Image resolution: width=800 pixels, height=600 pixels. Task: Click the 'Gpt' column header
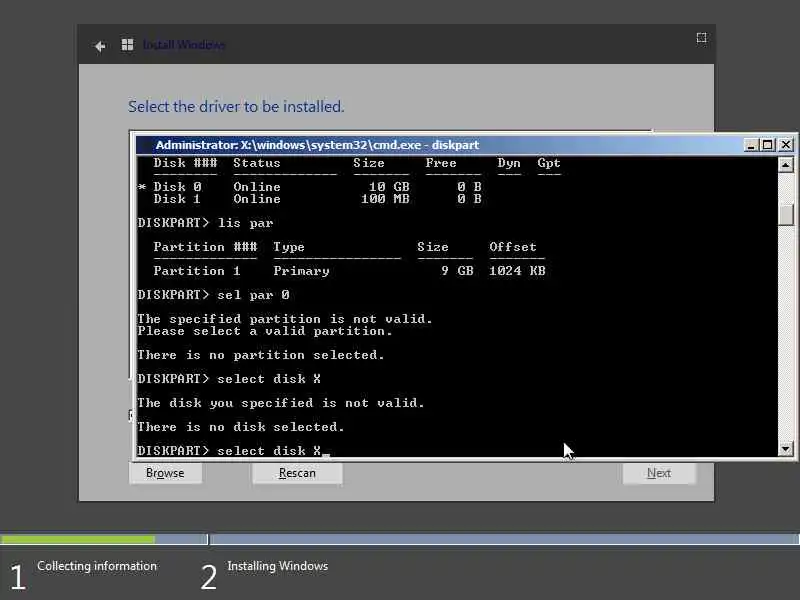pos(549,163)
